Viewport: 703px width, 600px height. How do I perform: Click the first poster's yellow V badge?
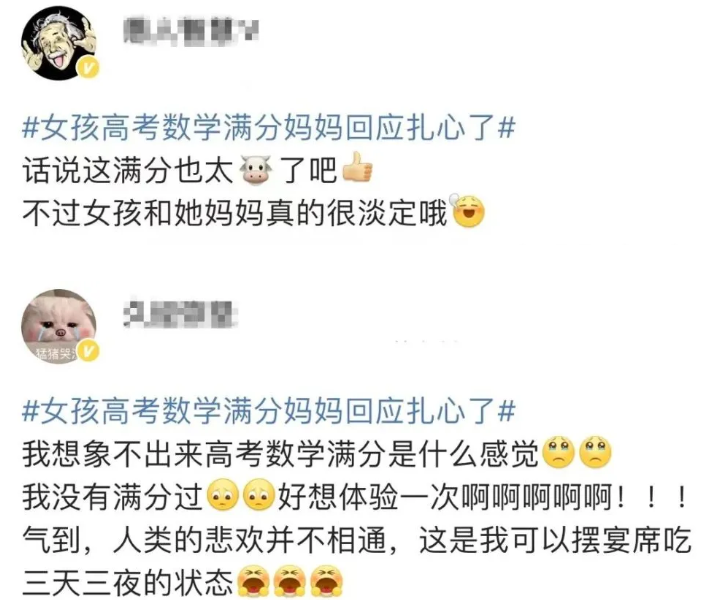(x=88, y=69)
